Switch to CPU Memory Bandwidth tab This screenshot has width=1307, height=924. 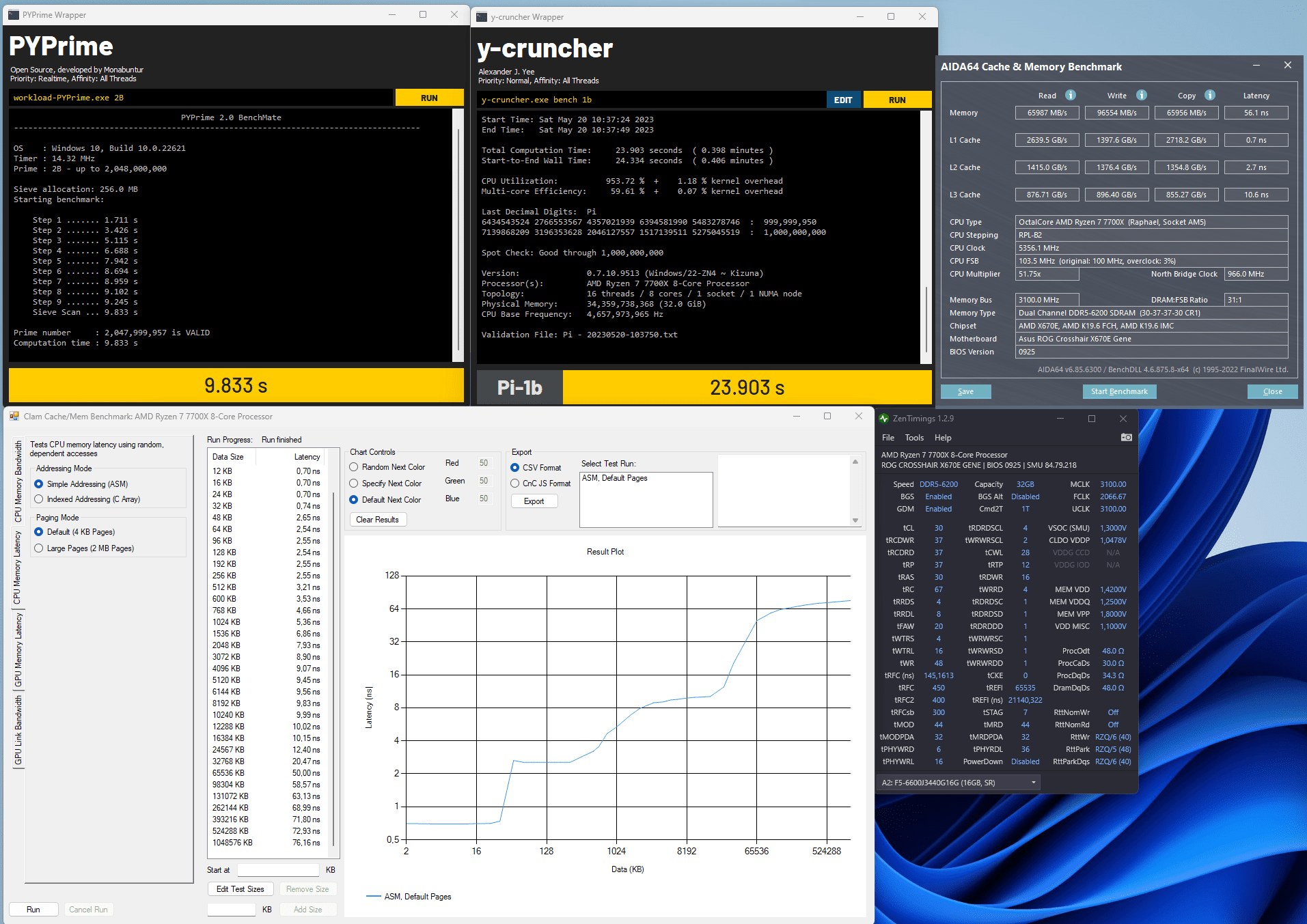pyautogui.click(x=18, y=481)
